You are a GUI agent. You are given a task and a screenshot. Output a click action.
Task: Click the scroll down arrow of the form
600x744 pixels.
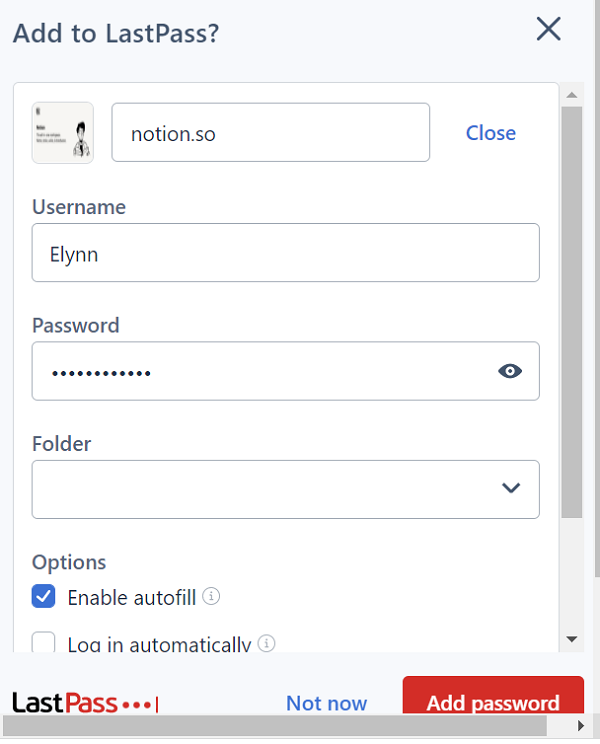pyautogui.click(x=572, y=639)
